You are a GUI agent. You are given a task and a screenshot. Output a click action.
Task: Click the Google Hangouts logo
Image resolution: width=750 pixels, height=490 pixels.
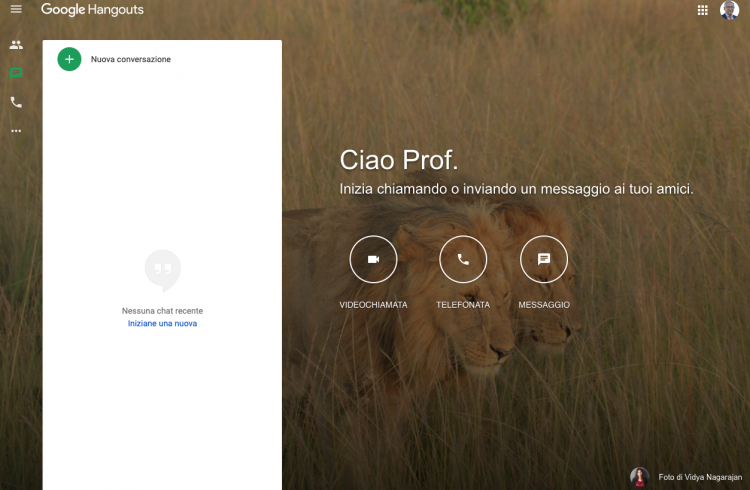coord(92,10)
